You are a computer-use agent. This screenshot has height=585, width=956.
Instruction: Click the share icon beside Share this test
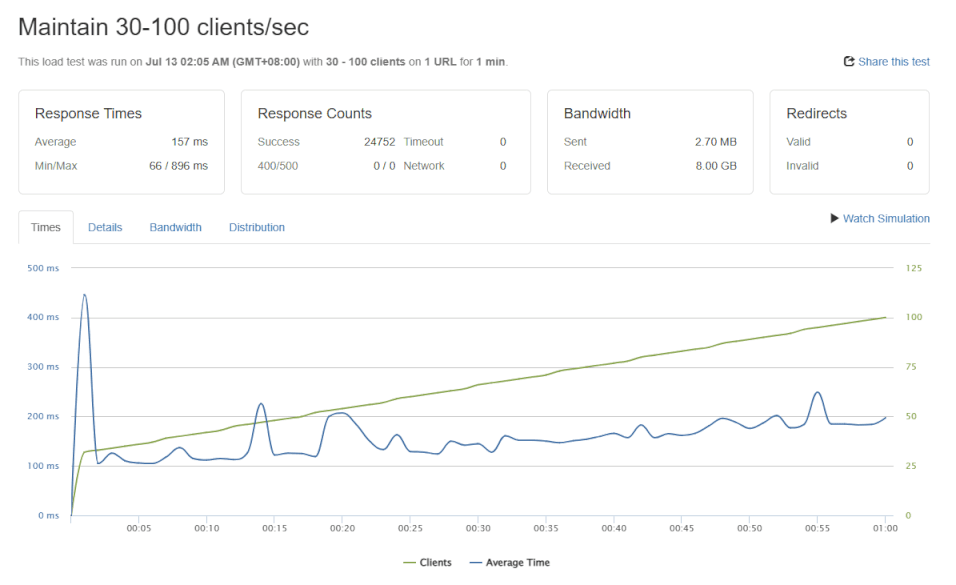[x=849, y=62]
